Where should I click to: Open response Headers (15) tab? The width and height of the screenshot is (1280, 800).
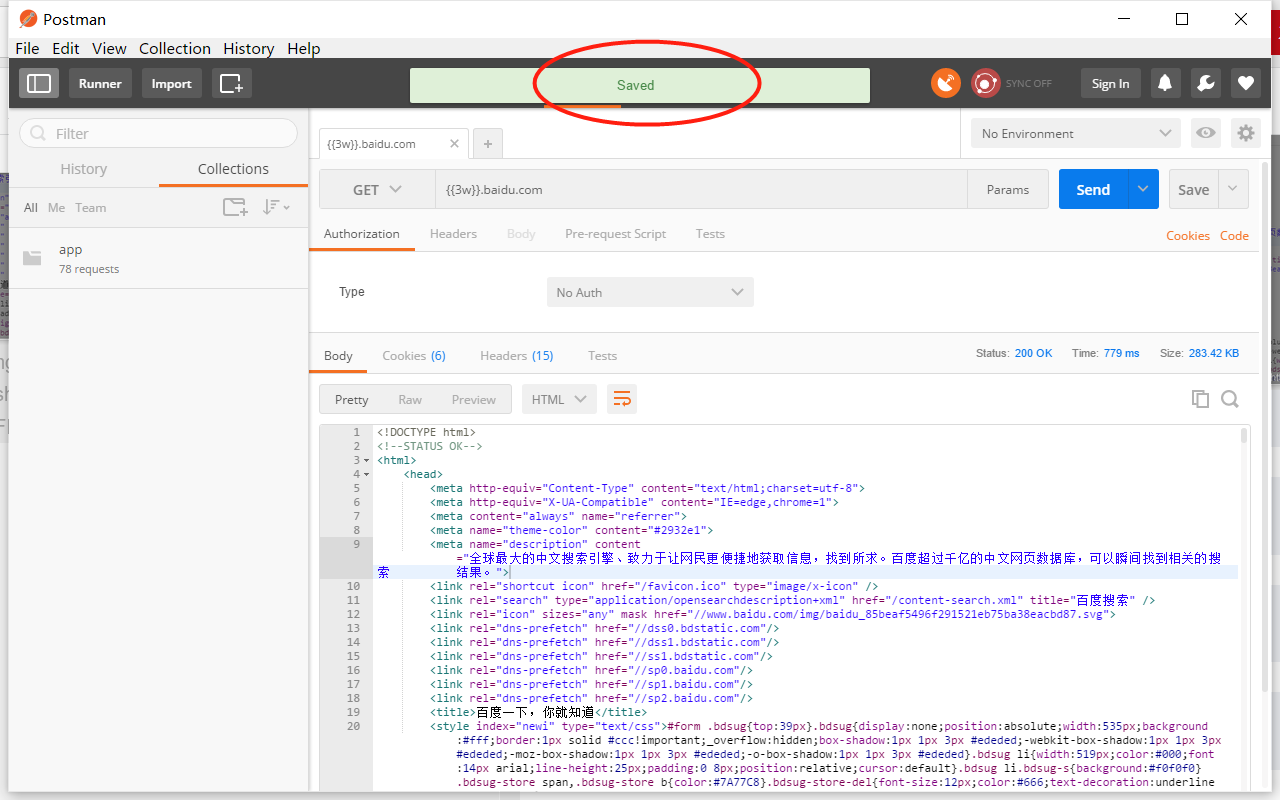(516, 355)
